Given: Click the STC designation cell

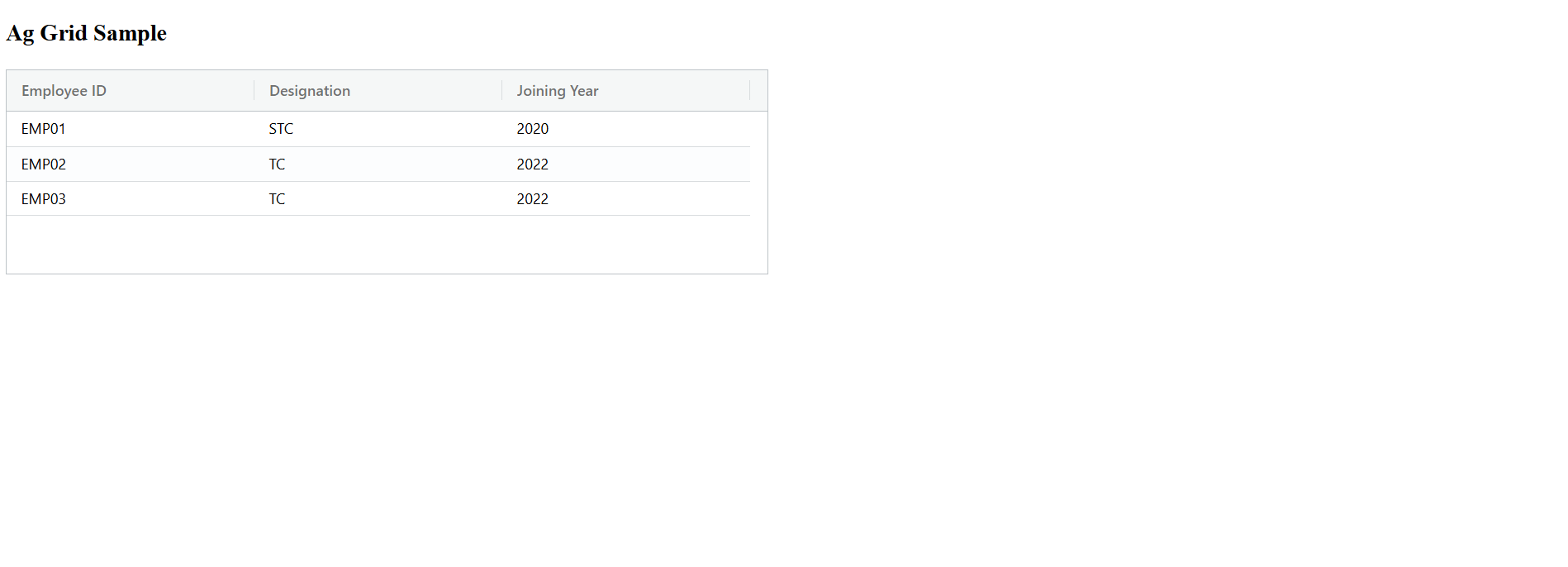Looking at the screenshot, I should pos(281,129).
